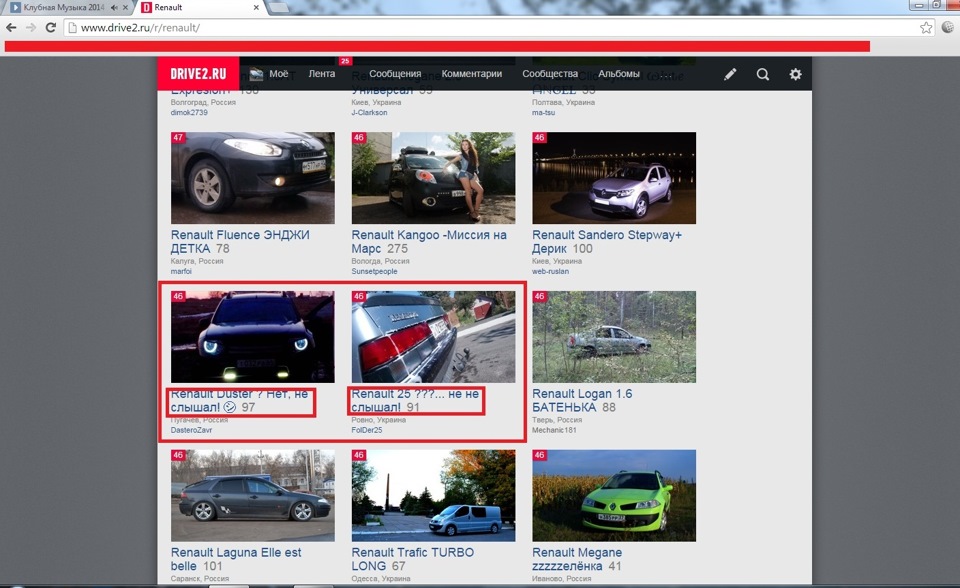Click the 47 badge on Fluence thumbnail

(x=178, y=138)
